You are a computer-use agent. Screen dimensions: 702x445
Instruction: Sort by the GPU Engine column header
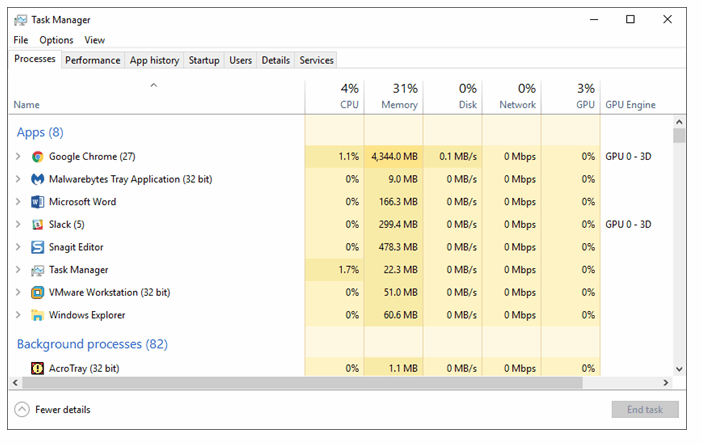click(630, 105)
